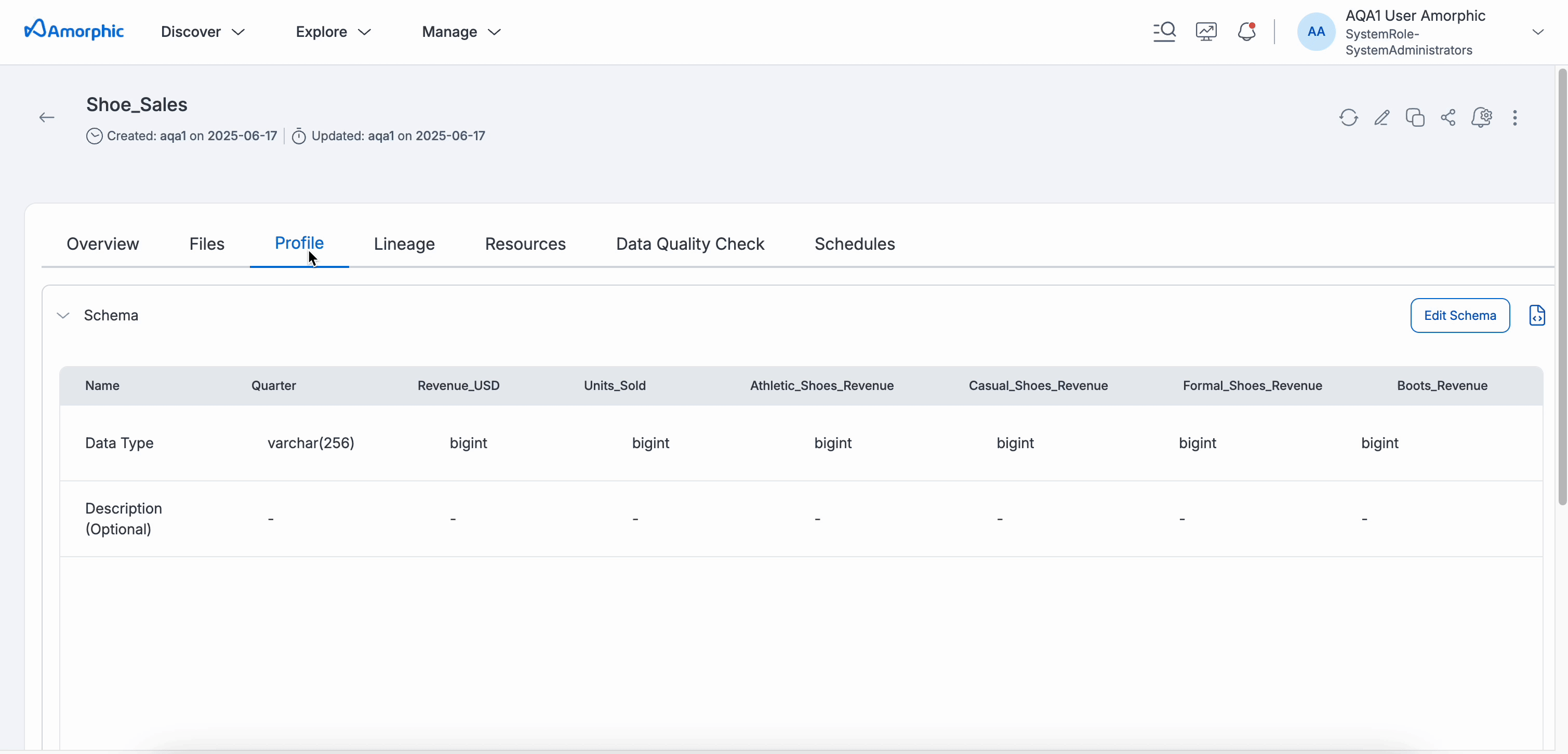Click the Amorphic logo link

click(x=74, y=31)
